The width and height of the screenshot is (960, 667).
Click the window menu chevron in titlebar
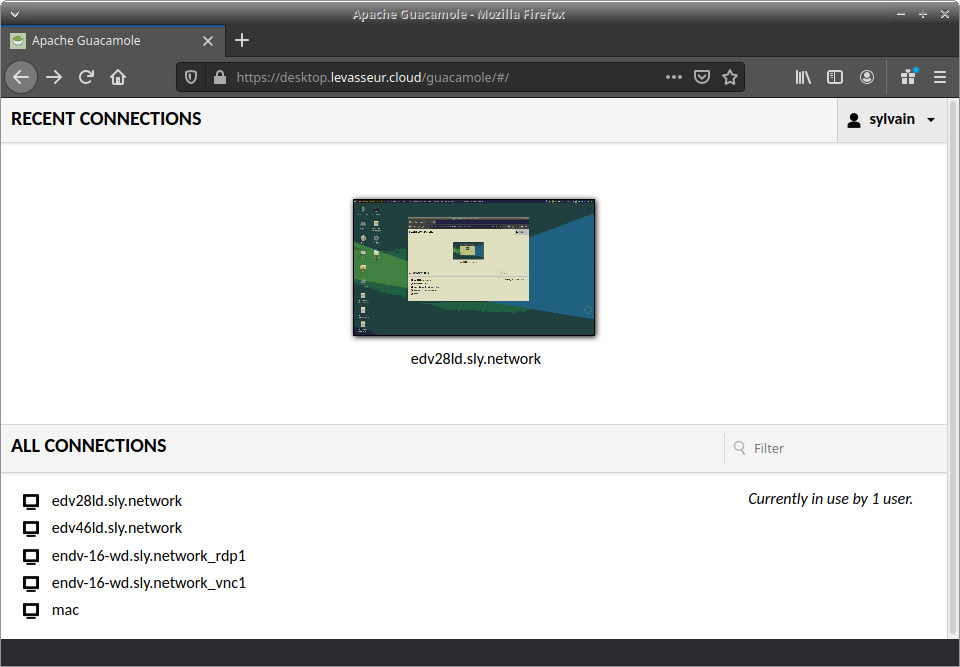[14, 14]
